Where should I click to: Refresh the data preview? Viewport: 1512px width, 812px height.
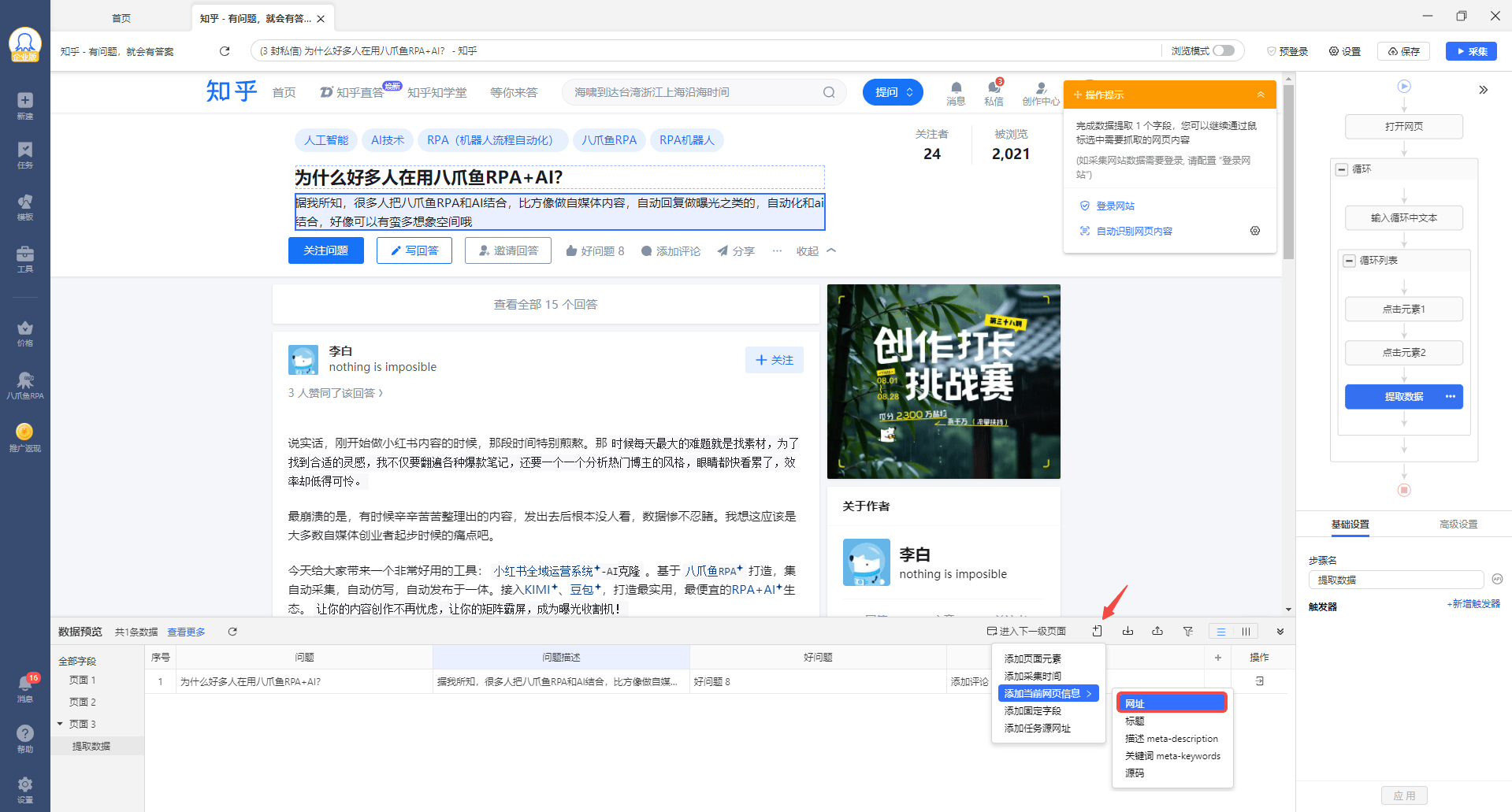point(232,632)
